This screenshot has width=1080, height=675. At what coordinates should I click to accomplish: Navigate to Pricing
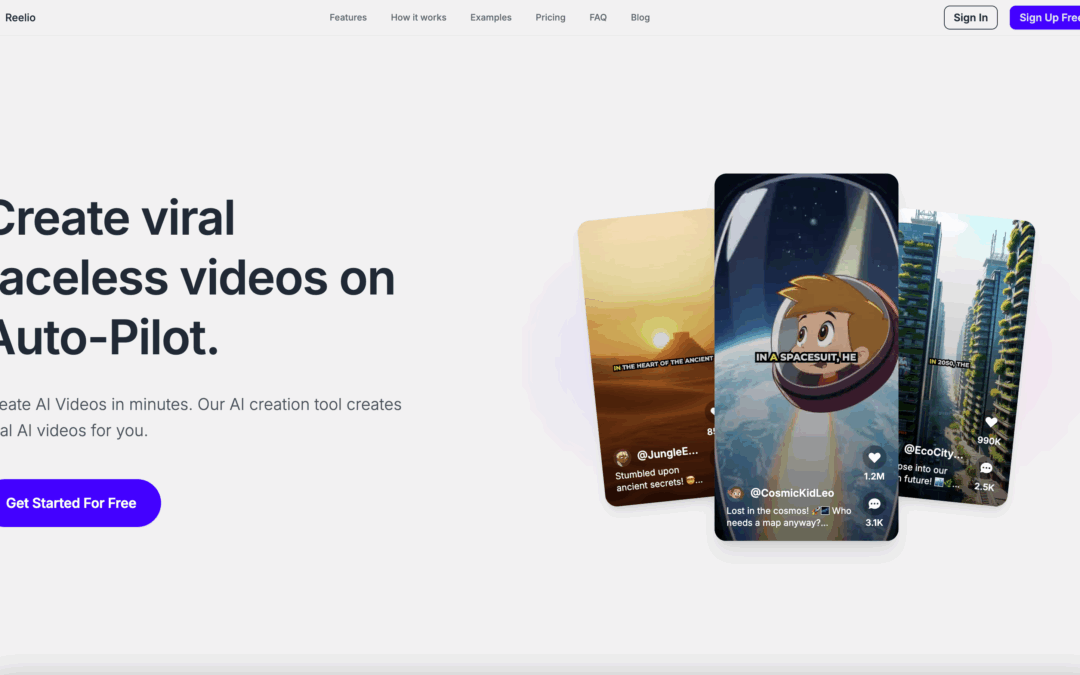point(550,17)
